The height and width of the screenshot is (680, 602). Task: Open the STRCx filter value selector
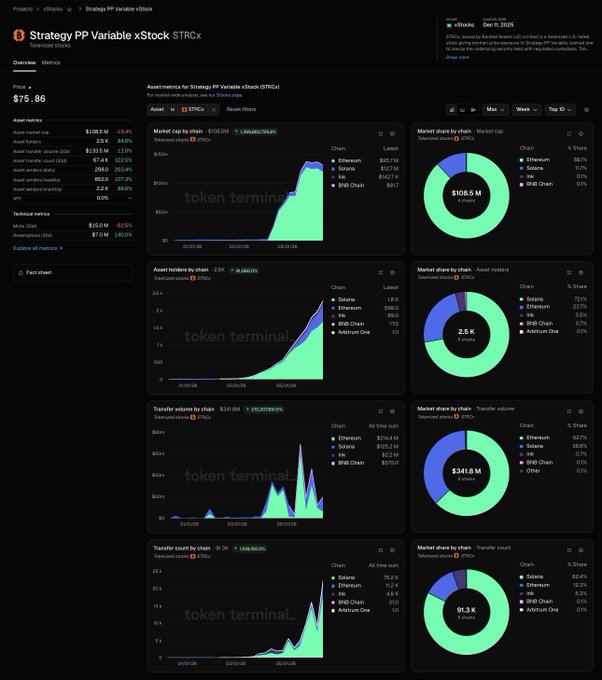click(193, 110)
